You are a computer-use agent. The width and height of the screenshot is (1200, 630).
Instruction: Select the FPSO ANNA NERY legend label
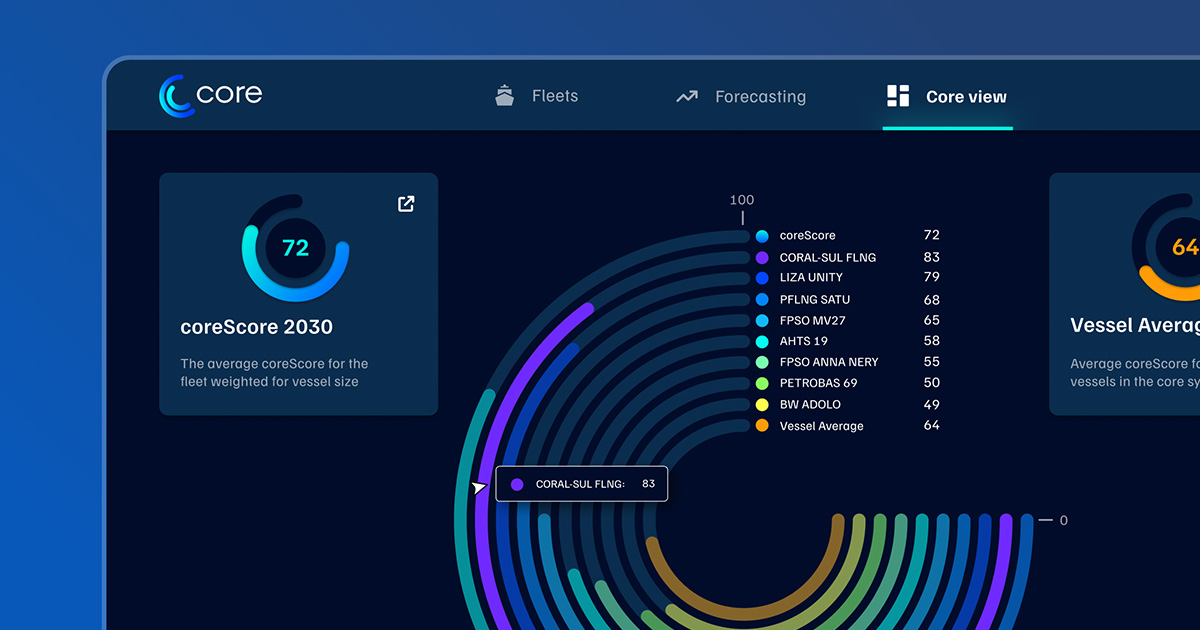(x=829, y=362)
